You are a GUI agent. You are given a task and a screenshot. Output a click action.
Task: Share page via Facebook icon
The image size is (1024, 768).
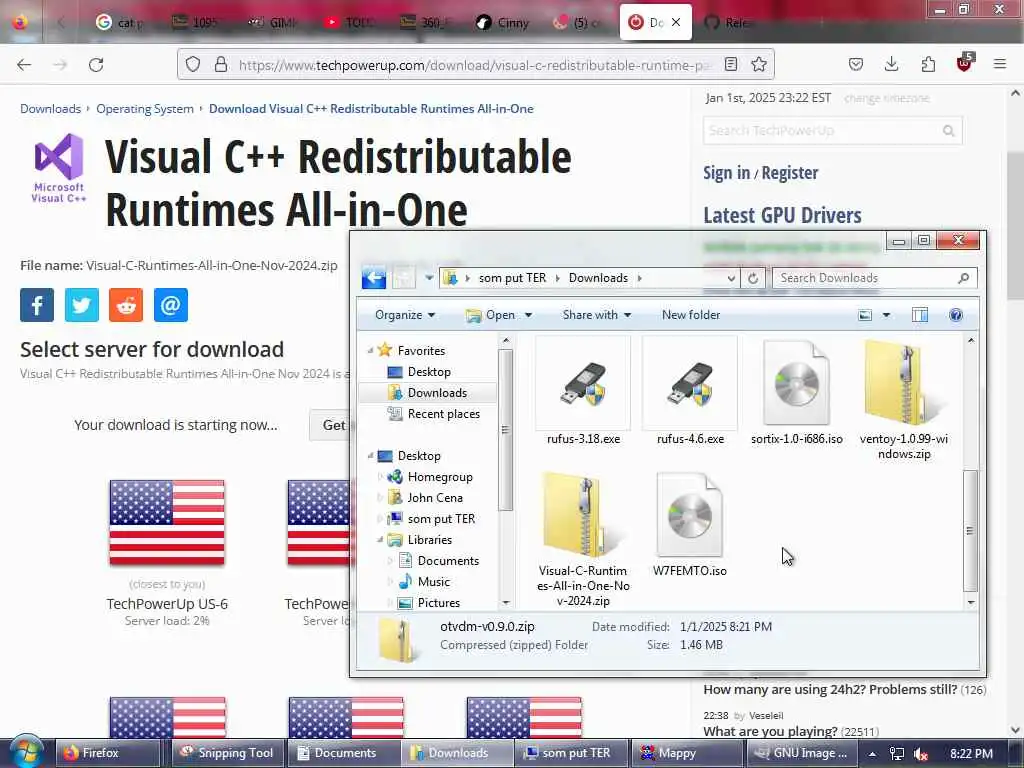(x=37, y=305)
